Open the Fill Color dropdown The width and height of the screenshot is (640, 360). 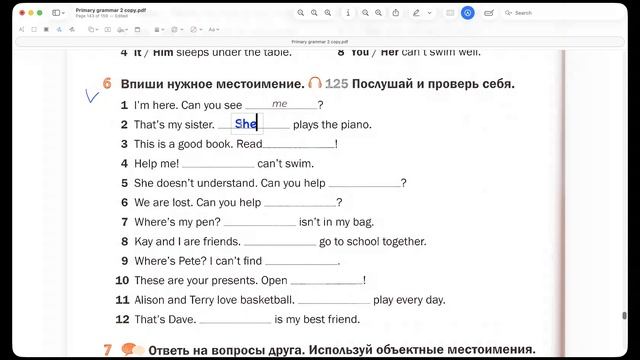pyautogui.click(x=196, y=29)
